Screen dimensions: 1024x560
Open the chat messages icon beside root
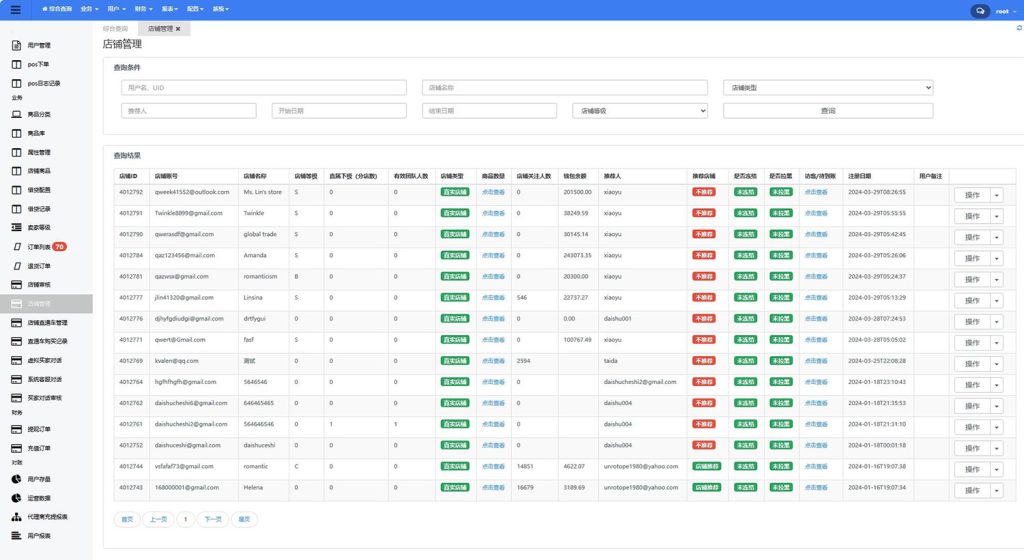[979, 11]
